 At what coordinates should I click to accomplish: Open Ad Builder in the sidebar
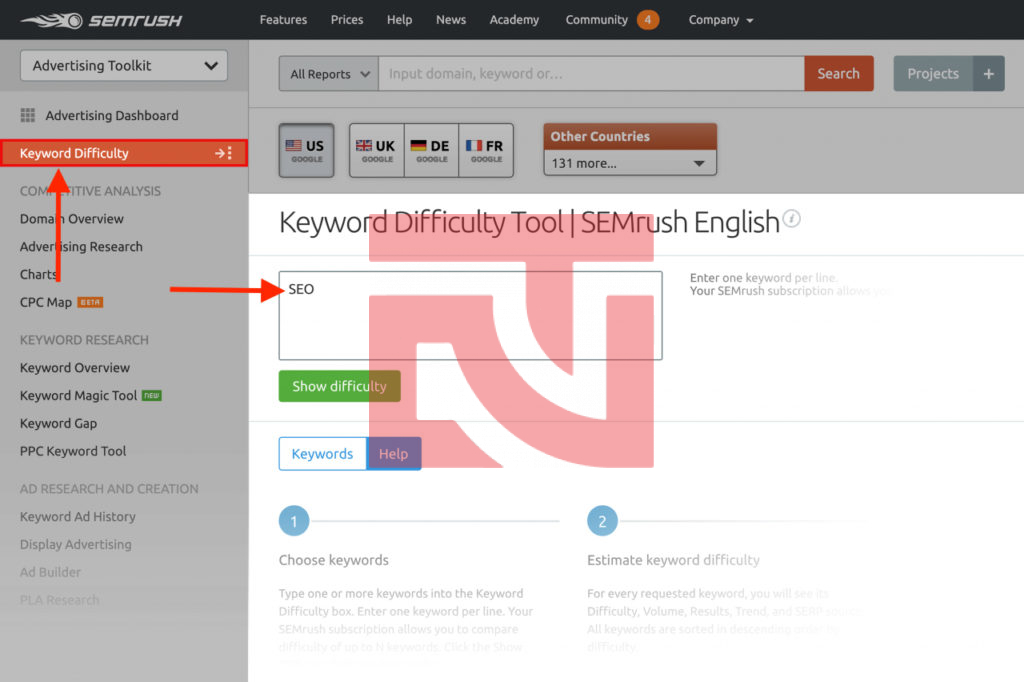pos(50,572)
